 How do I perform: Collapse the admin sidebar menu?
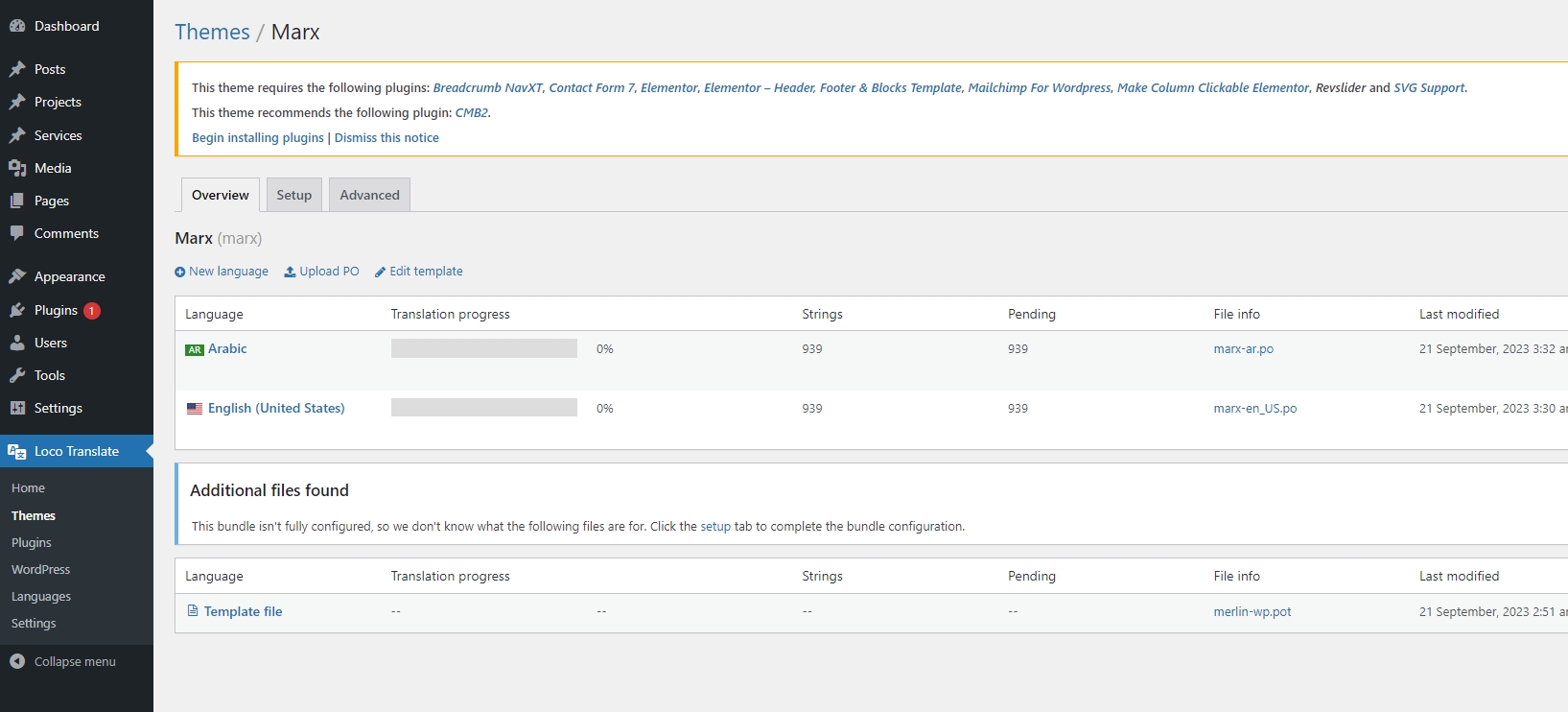pos(63,661)
